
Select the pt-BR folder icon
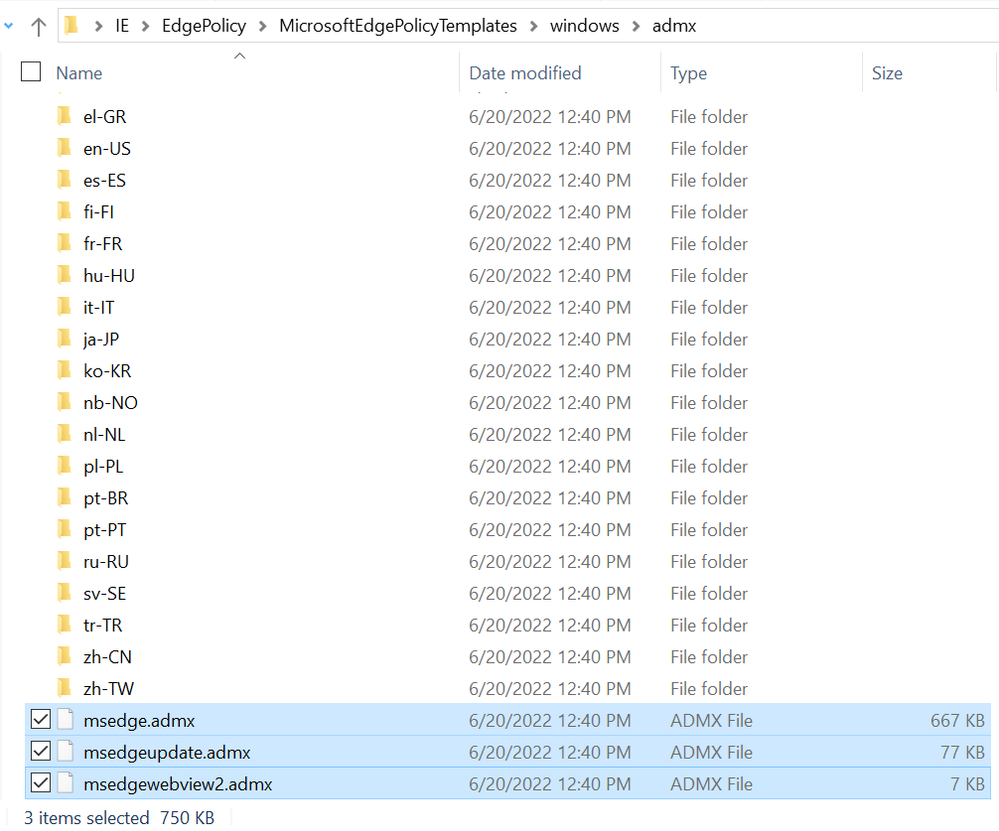[x=64, y=497]
